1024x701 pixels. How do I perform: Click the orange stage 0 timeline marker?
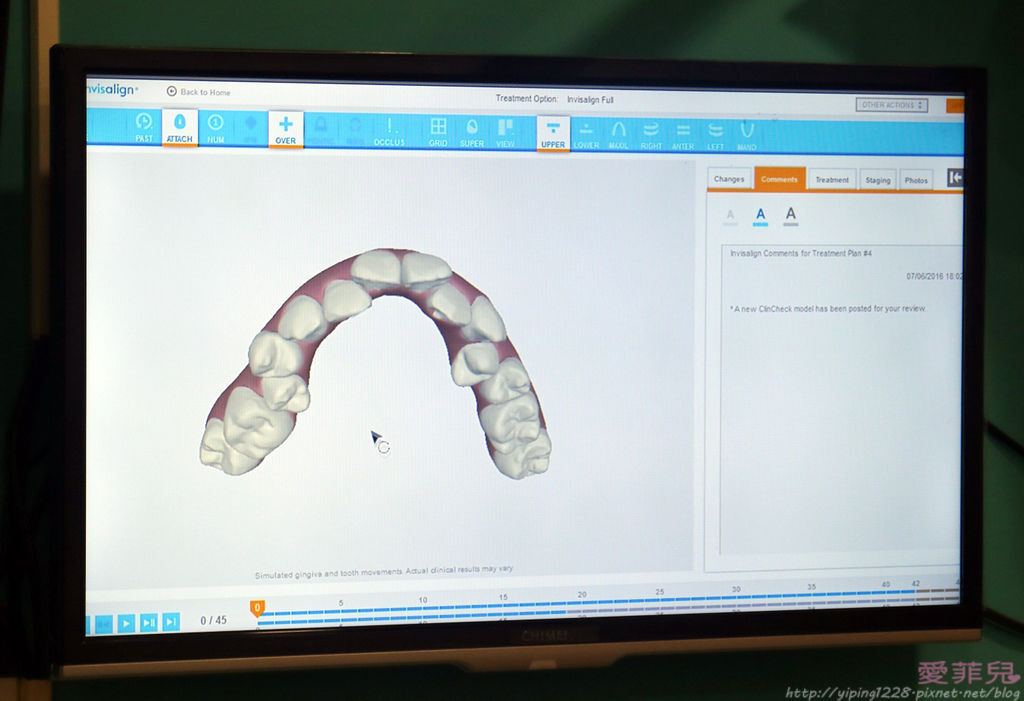click(x=257, y=607)
